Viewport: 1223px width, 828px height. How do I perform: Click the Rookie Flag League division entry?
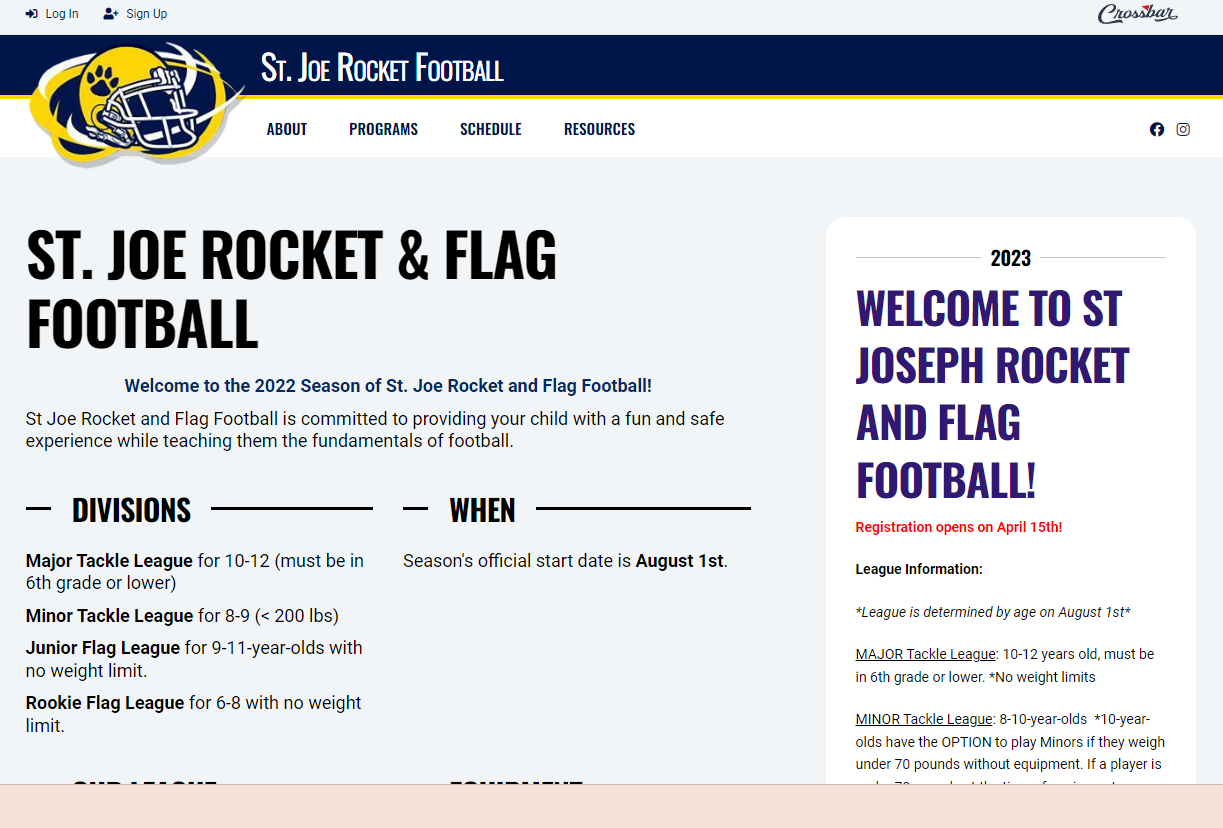[194, 714]
